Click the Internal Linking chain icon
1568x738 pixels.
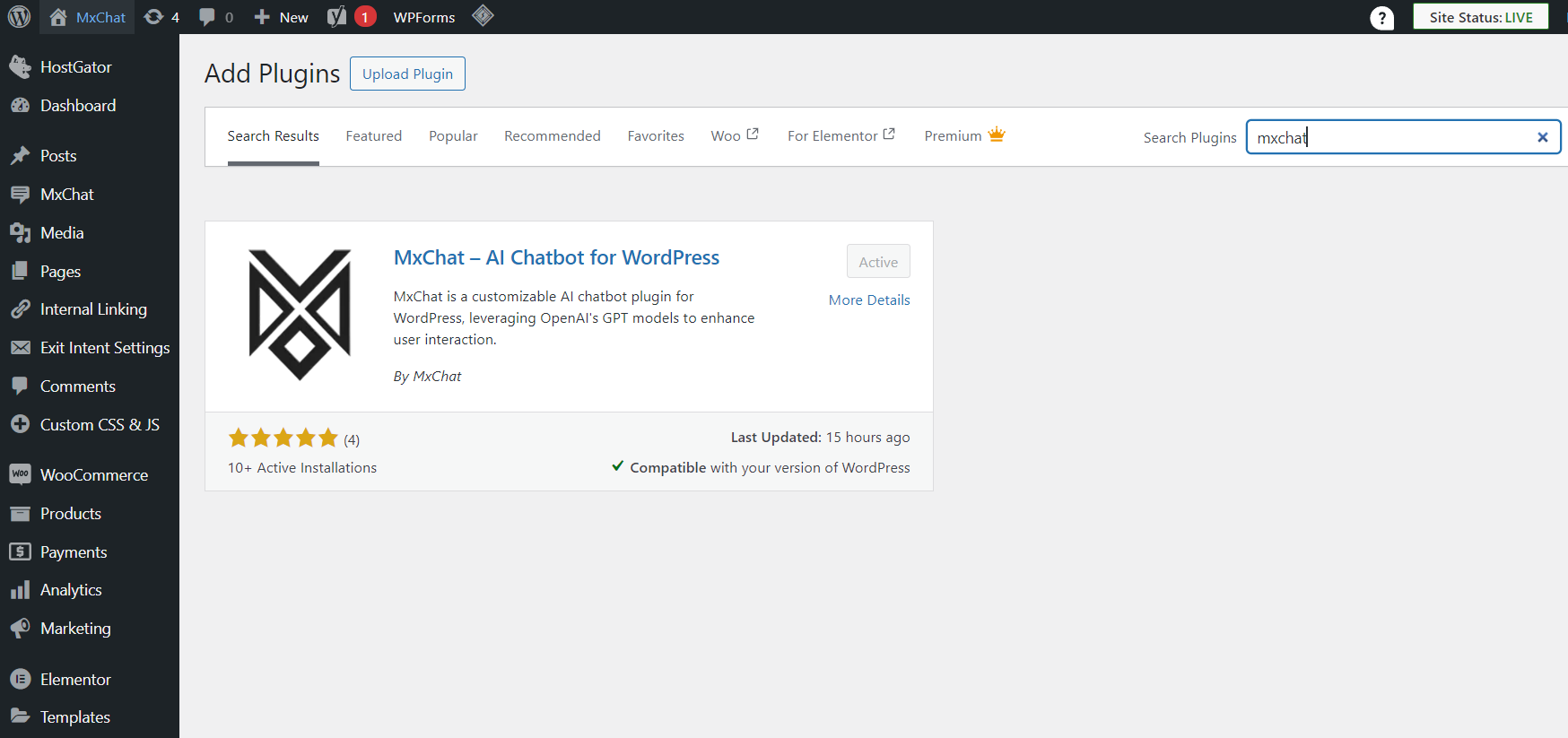coord(20,309)
